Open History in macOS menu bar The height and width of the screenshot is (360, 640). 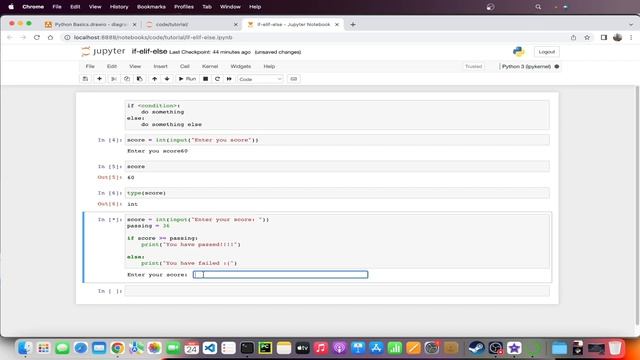119,7
